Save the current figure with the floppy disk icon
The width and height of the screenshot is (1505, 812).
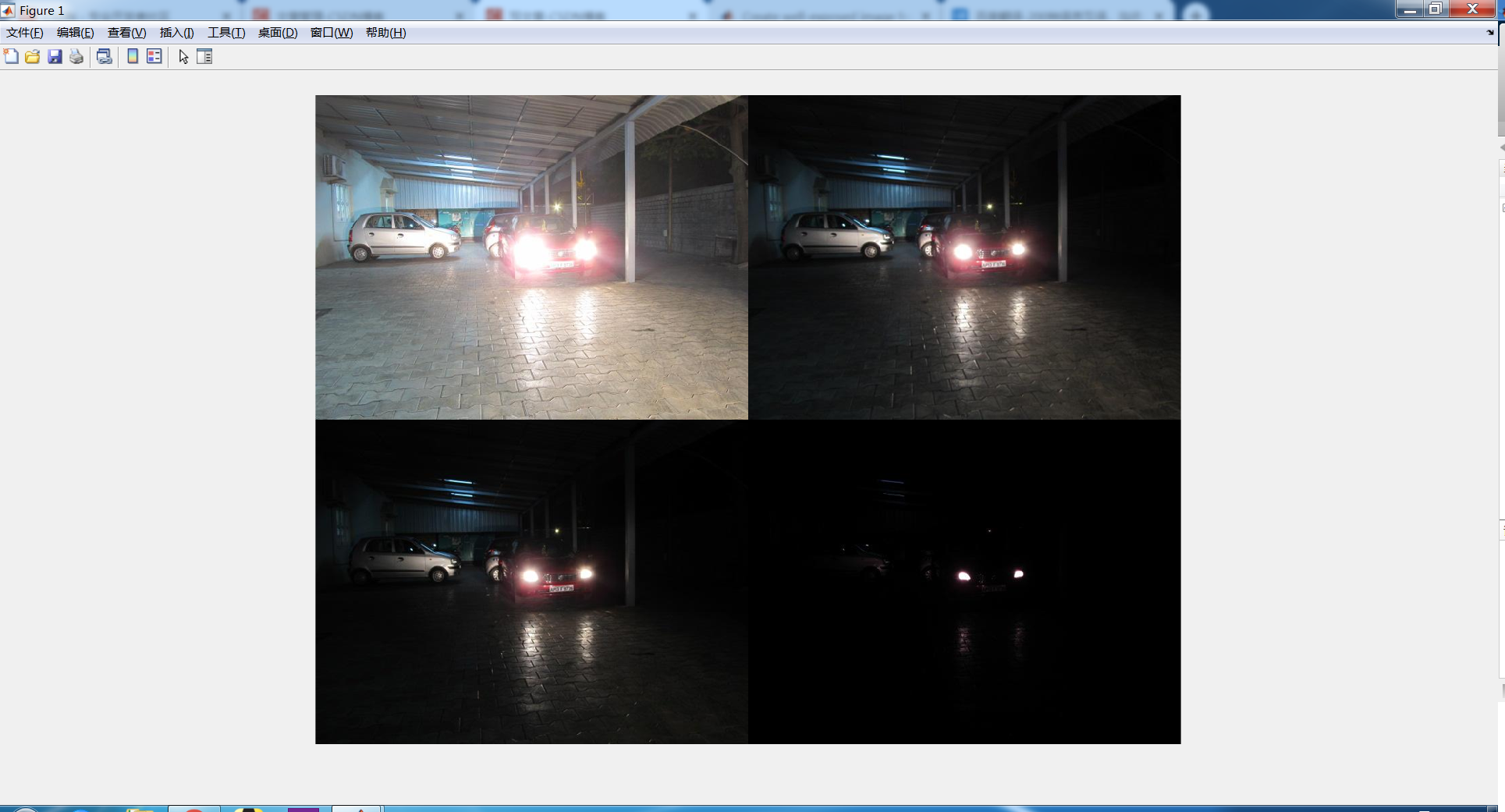(x=54, y=56)
